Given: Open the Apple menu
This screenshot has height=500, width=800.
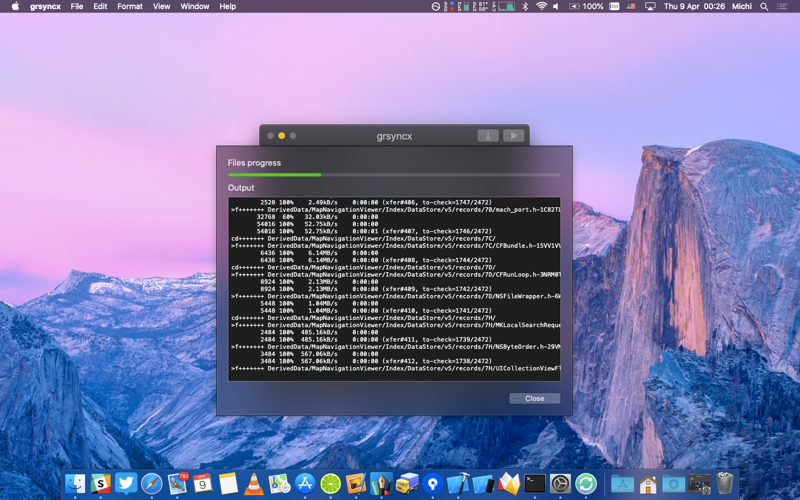Looking at the screenshot, I should tap(15, 7).
